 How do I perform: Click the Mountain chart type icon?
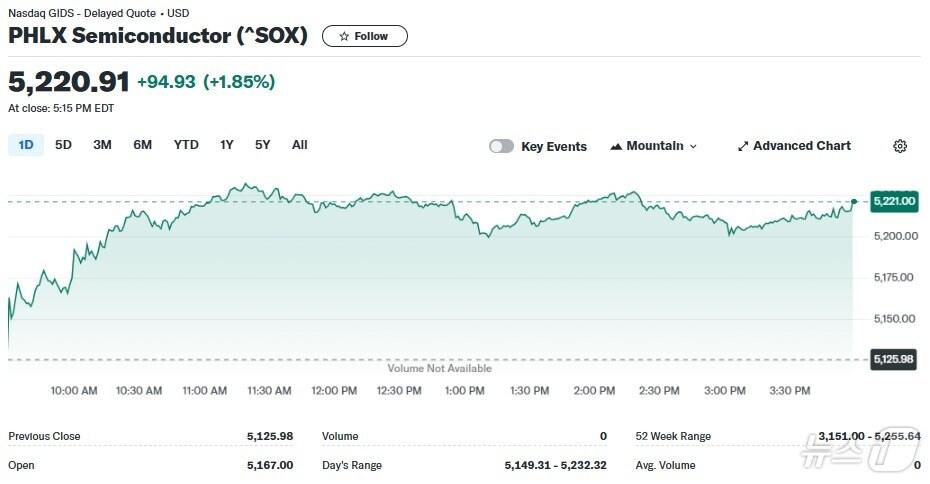click(615, 146)
